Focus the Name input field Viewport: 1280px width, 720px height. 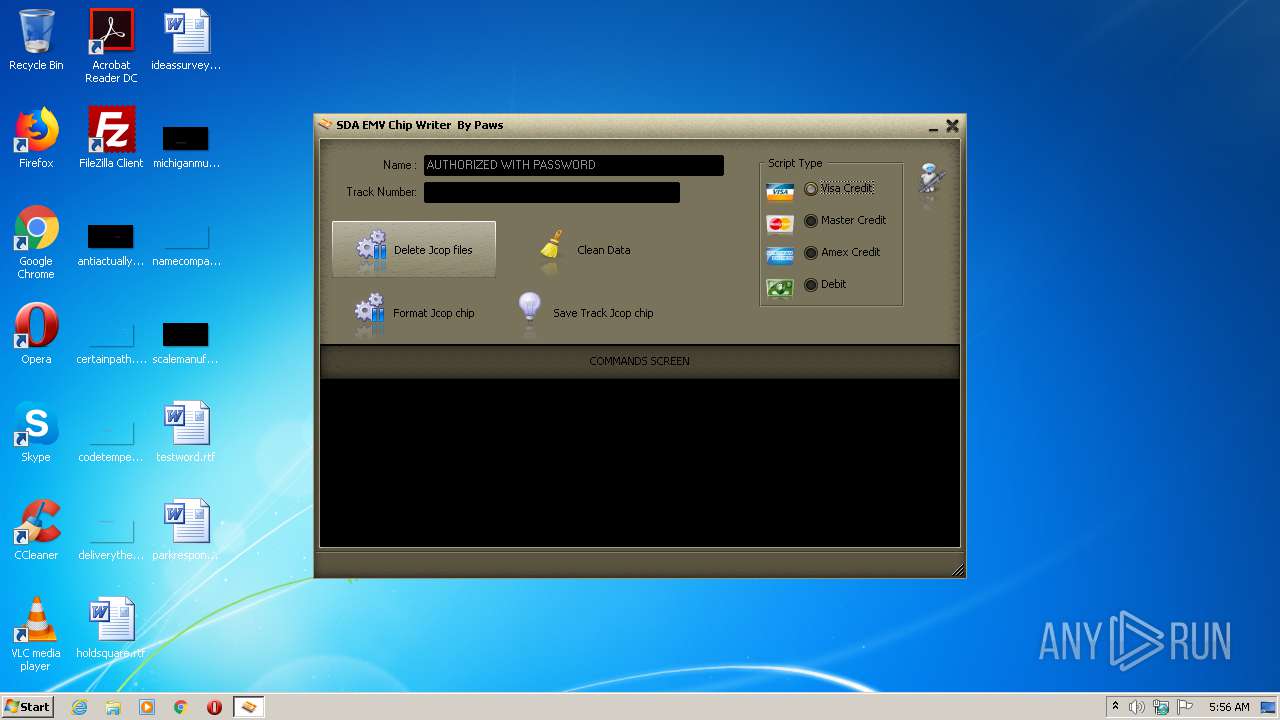(x=574, y=165)
